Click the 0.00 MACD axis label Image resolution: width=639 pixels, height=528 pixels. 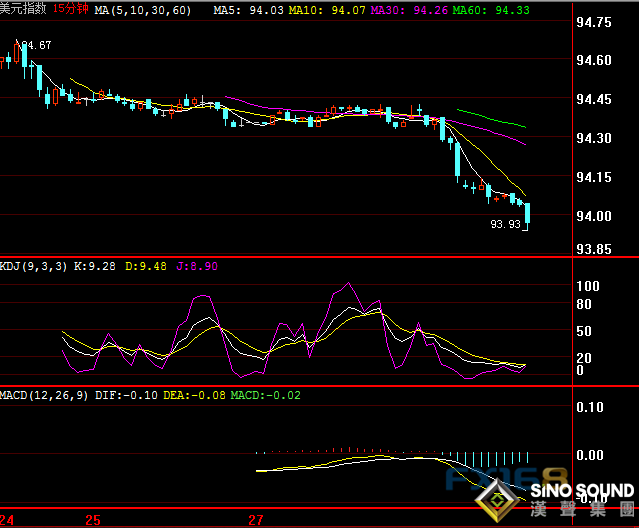coord(590,455)
